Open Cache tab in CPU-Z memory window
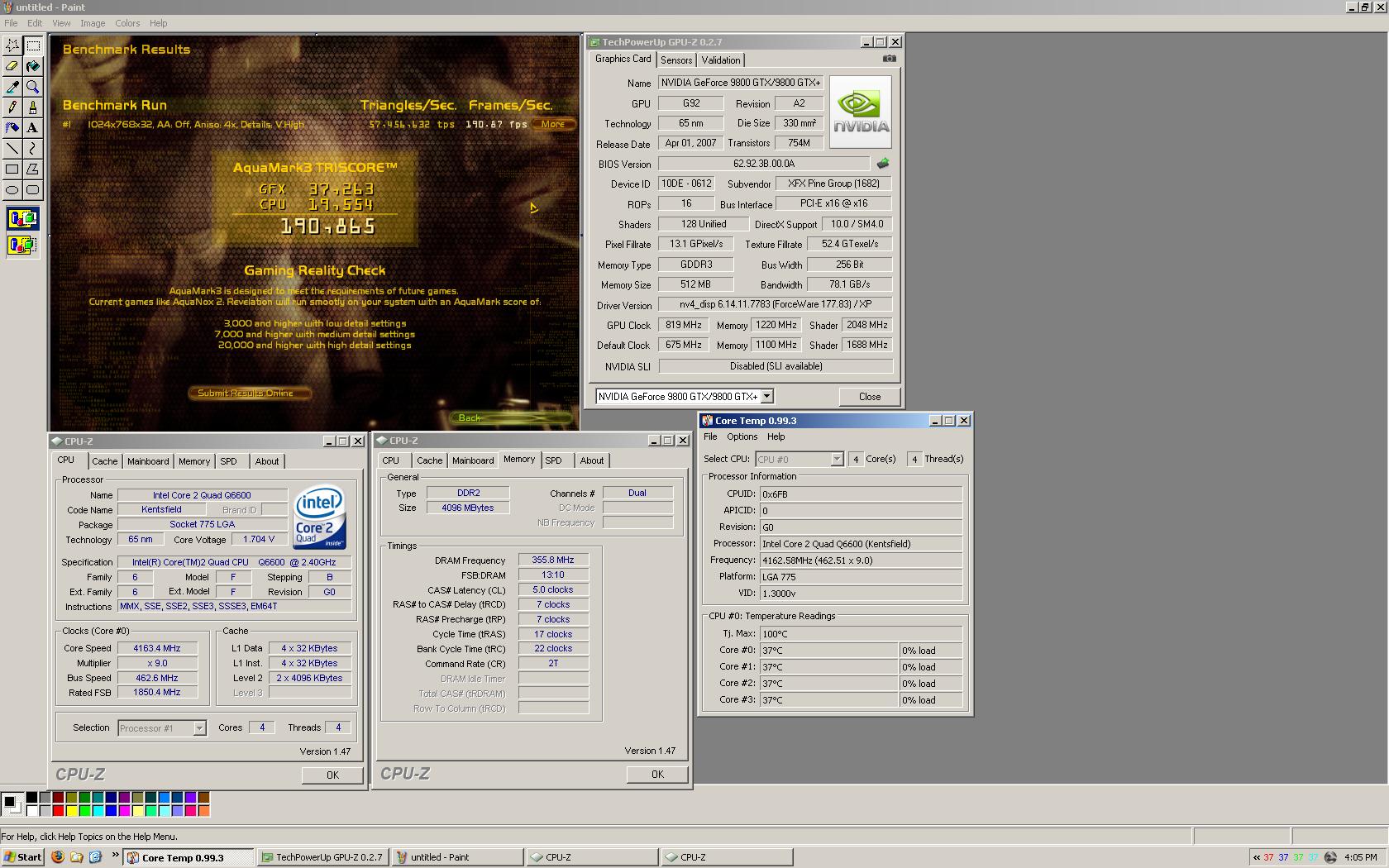The image size is (1389, 868). tap(429, 460)
